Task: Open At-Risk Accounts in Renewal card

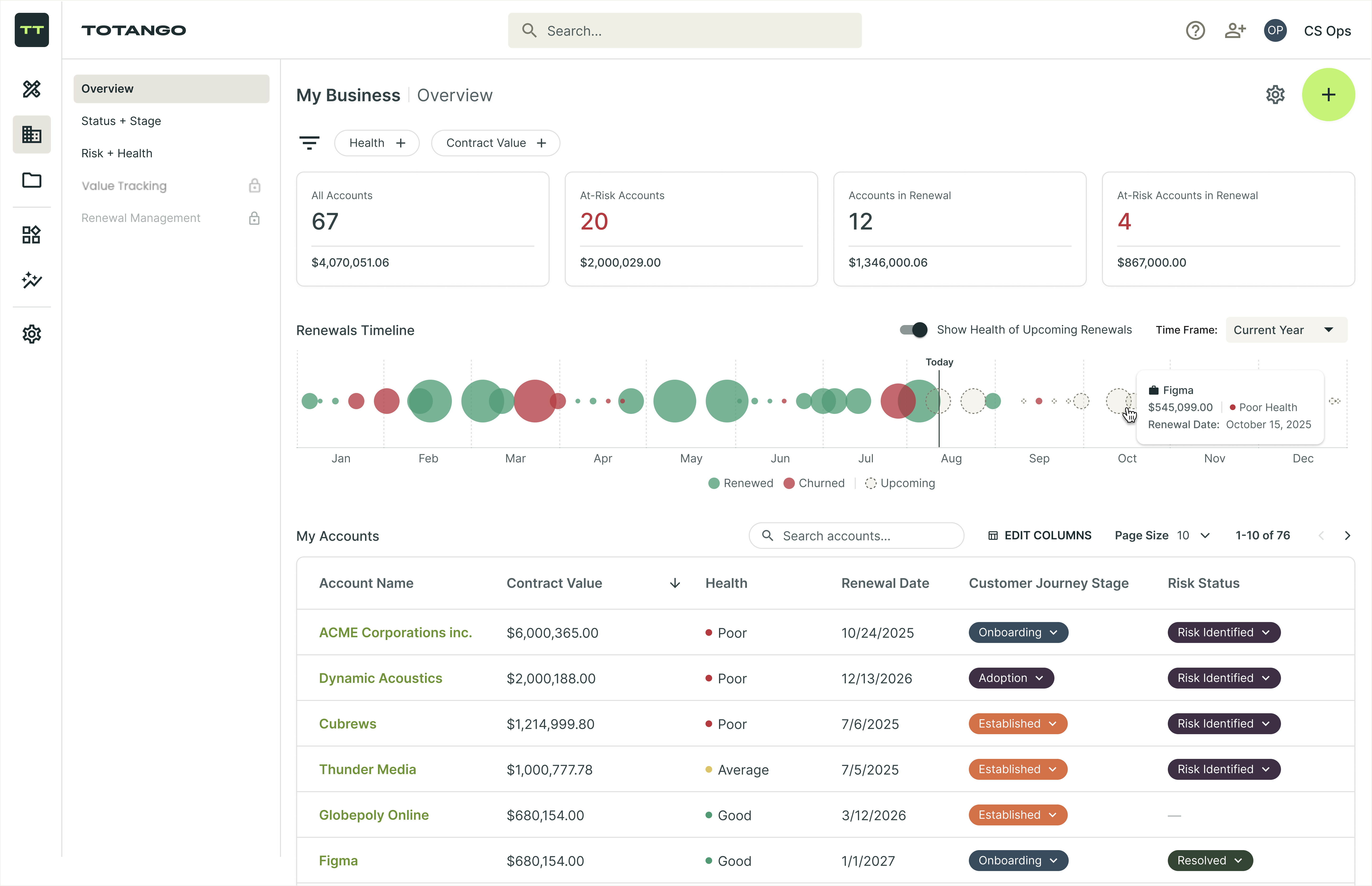Action: click(1228, 229)
